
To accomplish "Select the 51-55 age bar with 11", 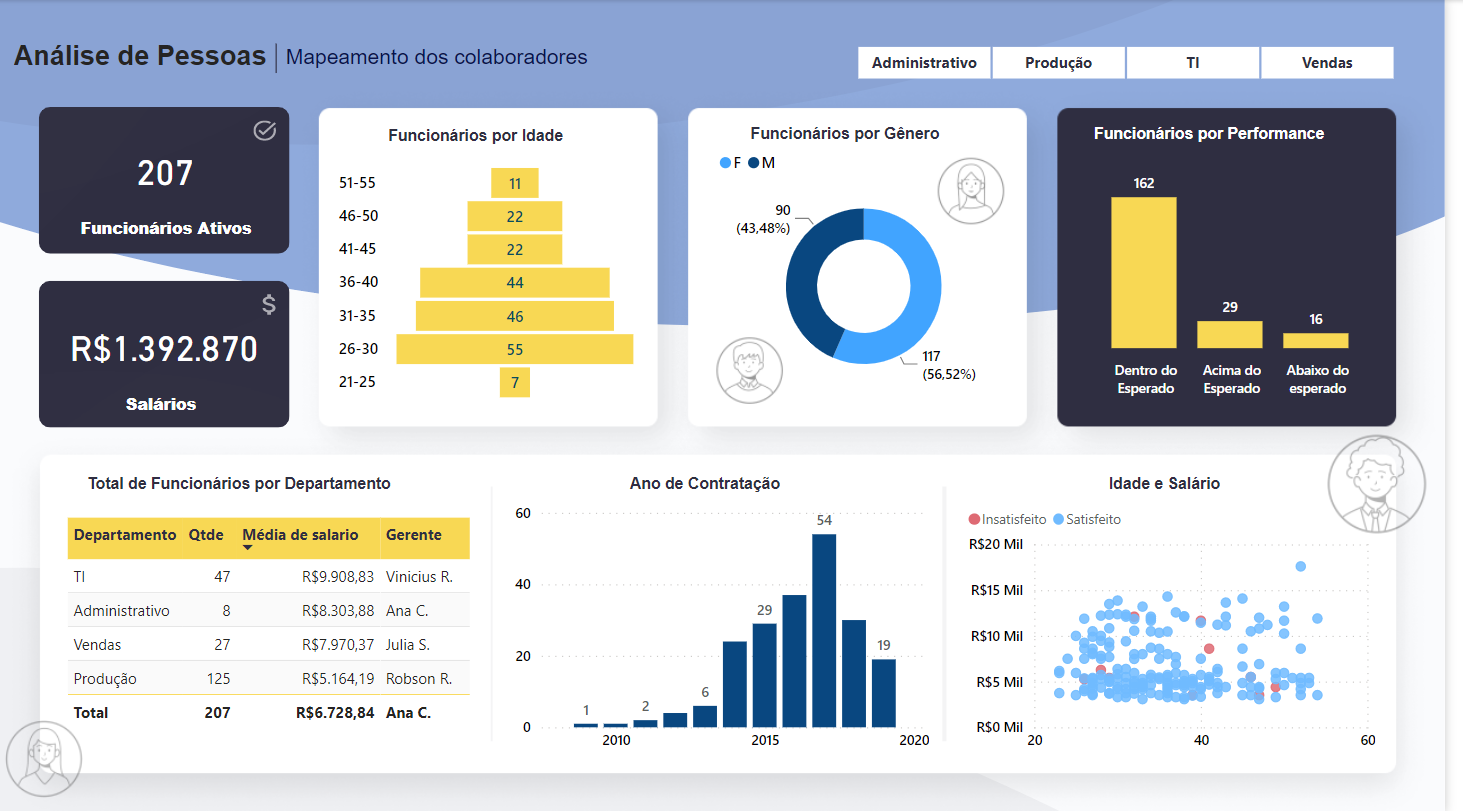I will 515,183.
